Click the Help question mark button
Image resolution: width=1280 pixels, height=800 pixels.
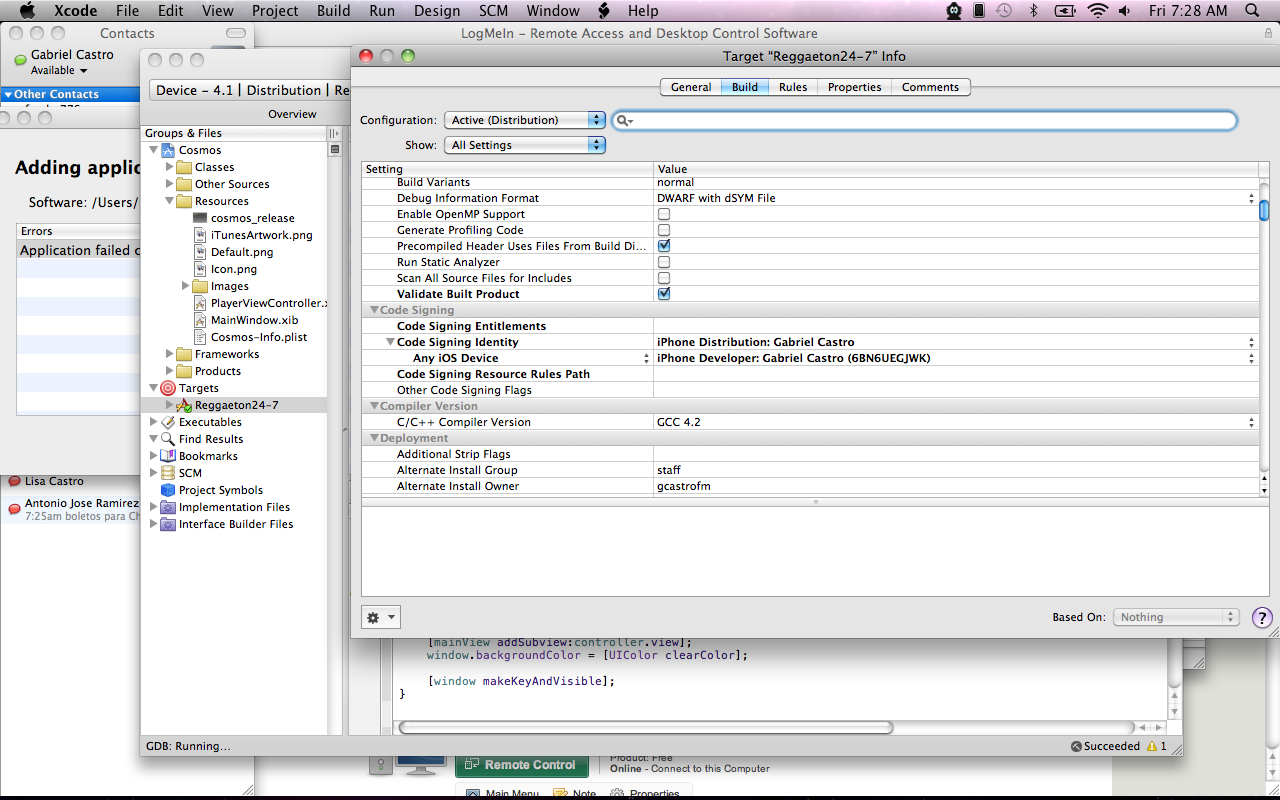click(x=1262, y=617)
